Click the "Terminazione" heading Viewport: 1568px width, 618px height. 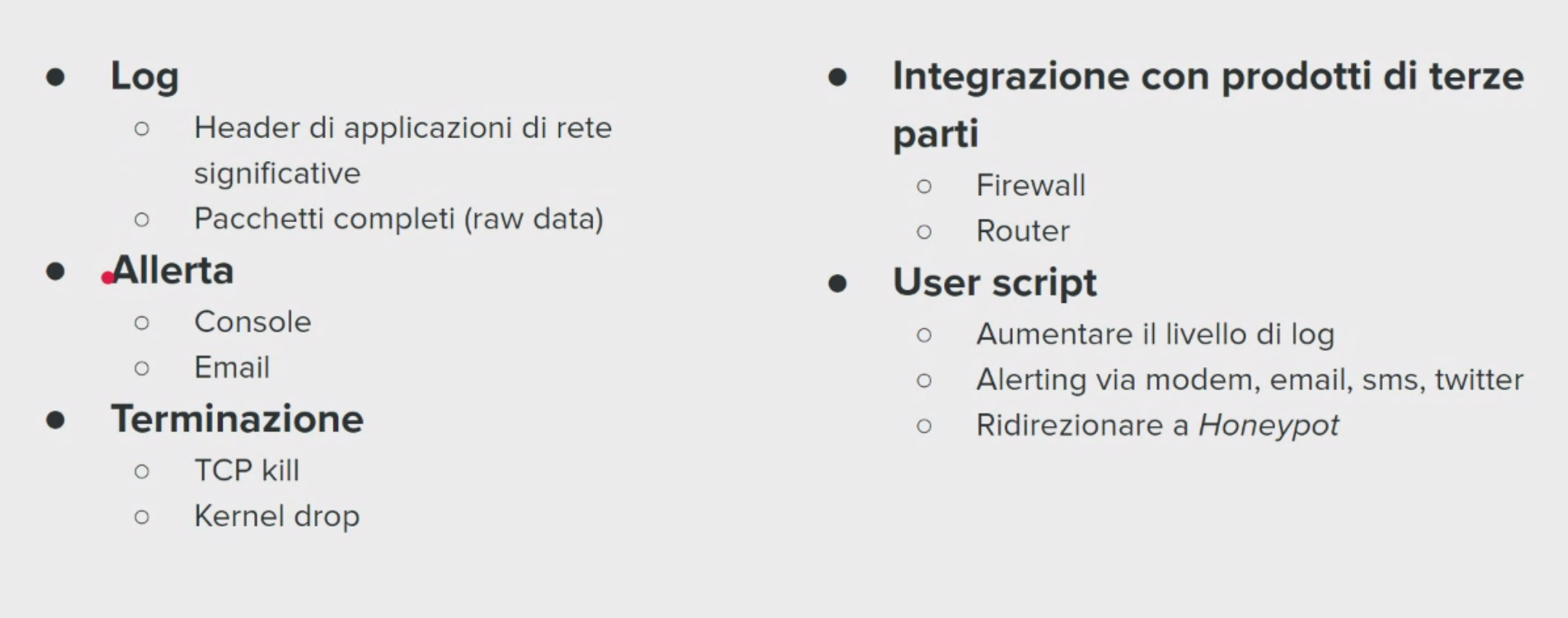click(237, 419)
